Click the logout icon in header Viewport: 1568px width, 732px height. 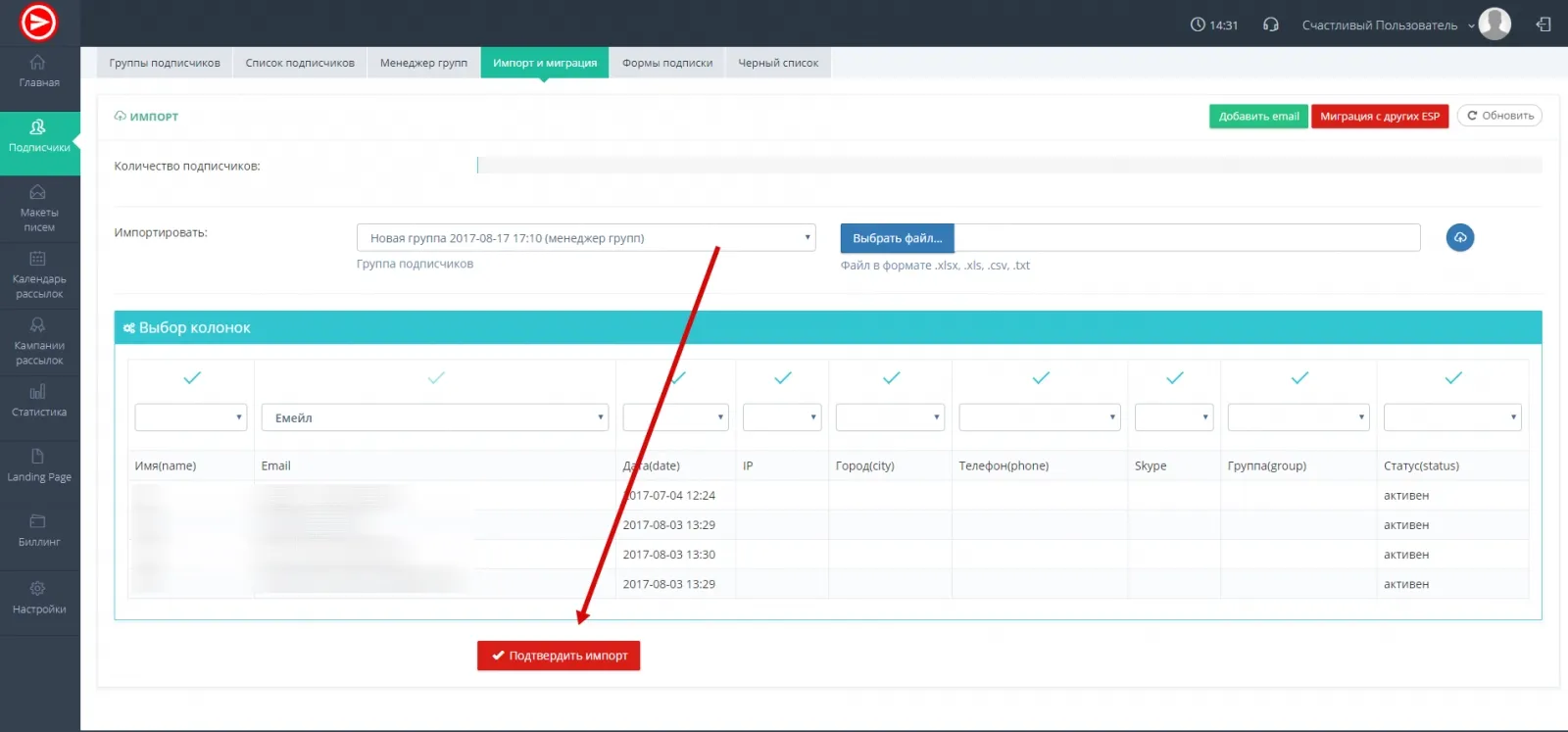(1543, 24)
